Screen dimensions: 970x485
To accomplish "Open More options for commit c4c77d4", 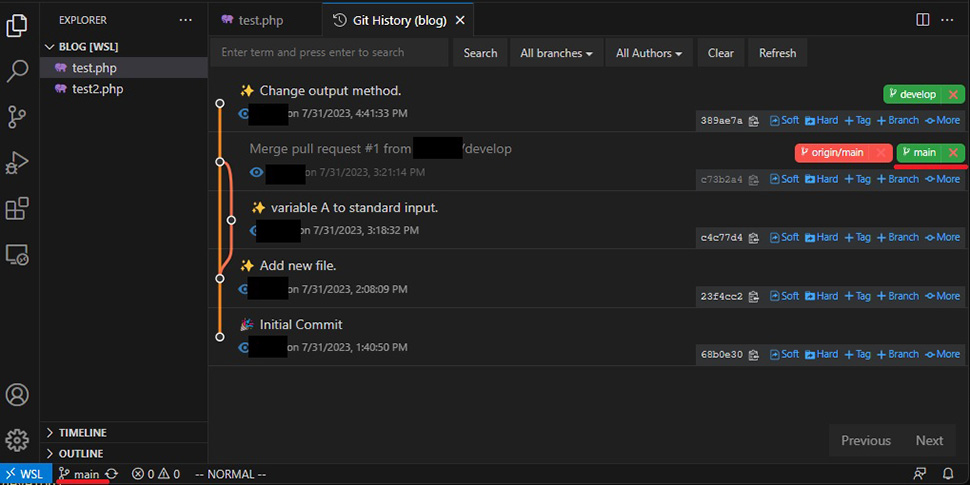I will pyautogui.click(x=942, y=237).
